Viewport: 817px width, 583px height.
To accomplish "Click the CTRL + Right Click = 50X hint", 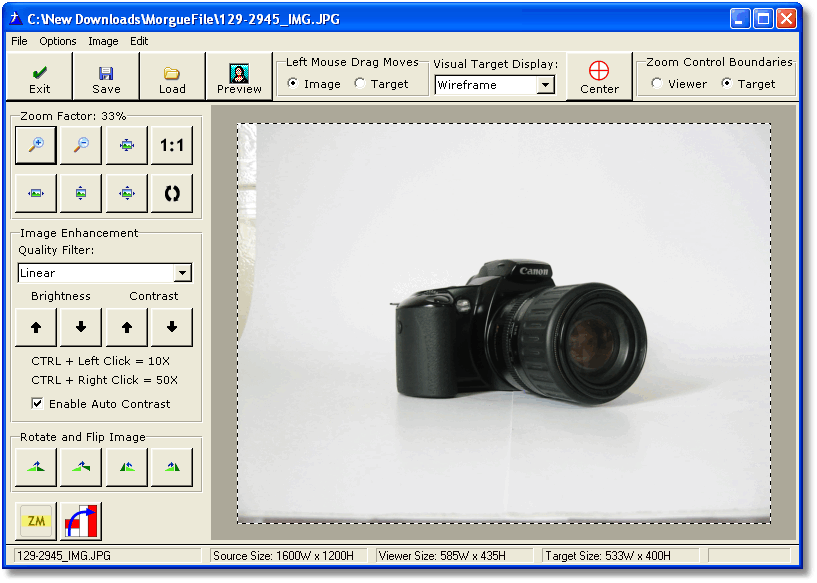I will [x=104, y=380].
